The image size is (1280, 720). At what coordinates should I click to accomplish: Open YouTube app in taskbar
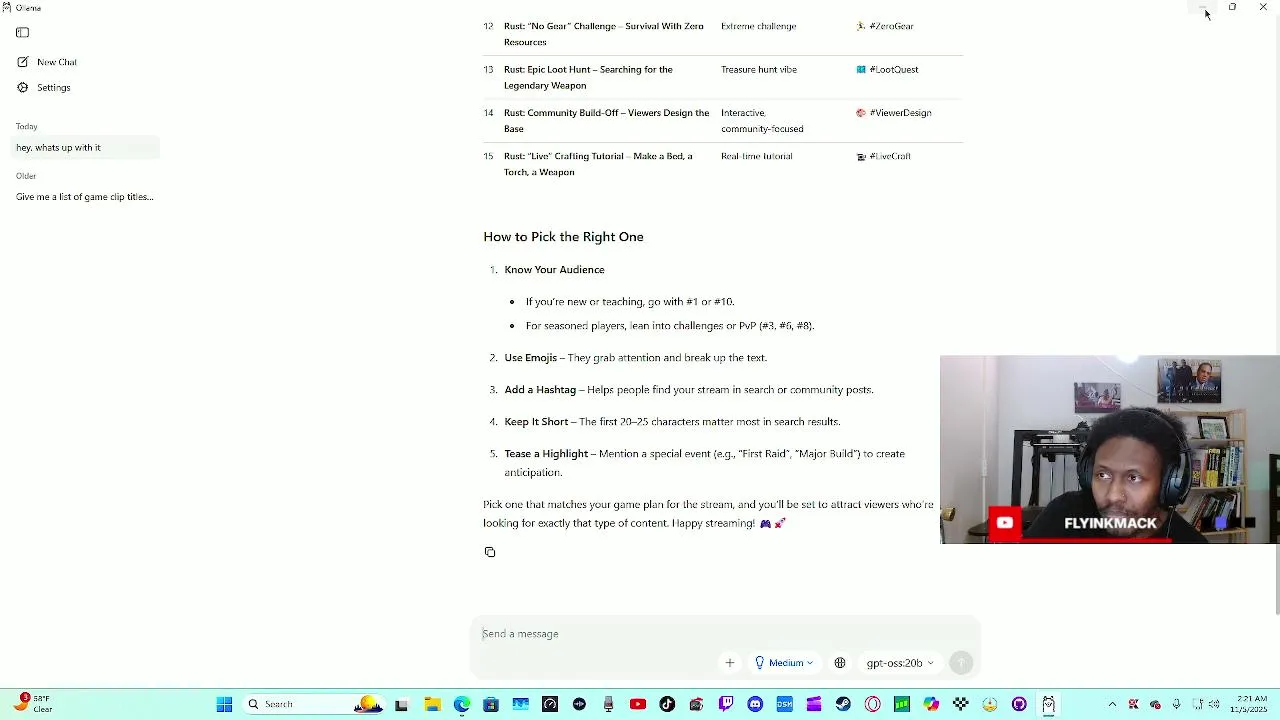pyautogui.click(x=637, y=705)
